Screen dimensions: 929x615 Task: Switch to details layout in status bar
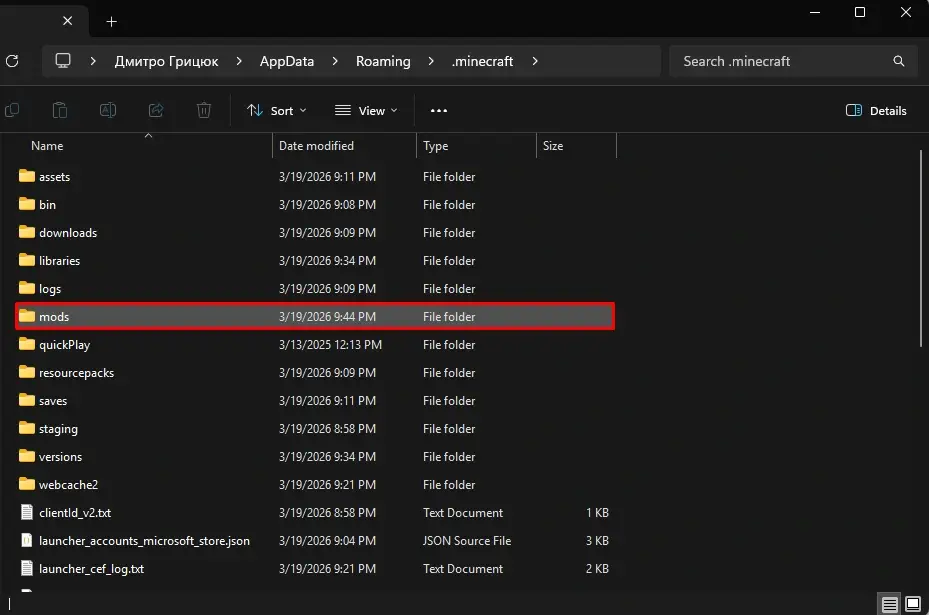click(888, 603)
